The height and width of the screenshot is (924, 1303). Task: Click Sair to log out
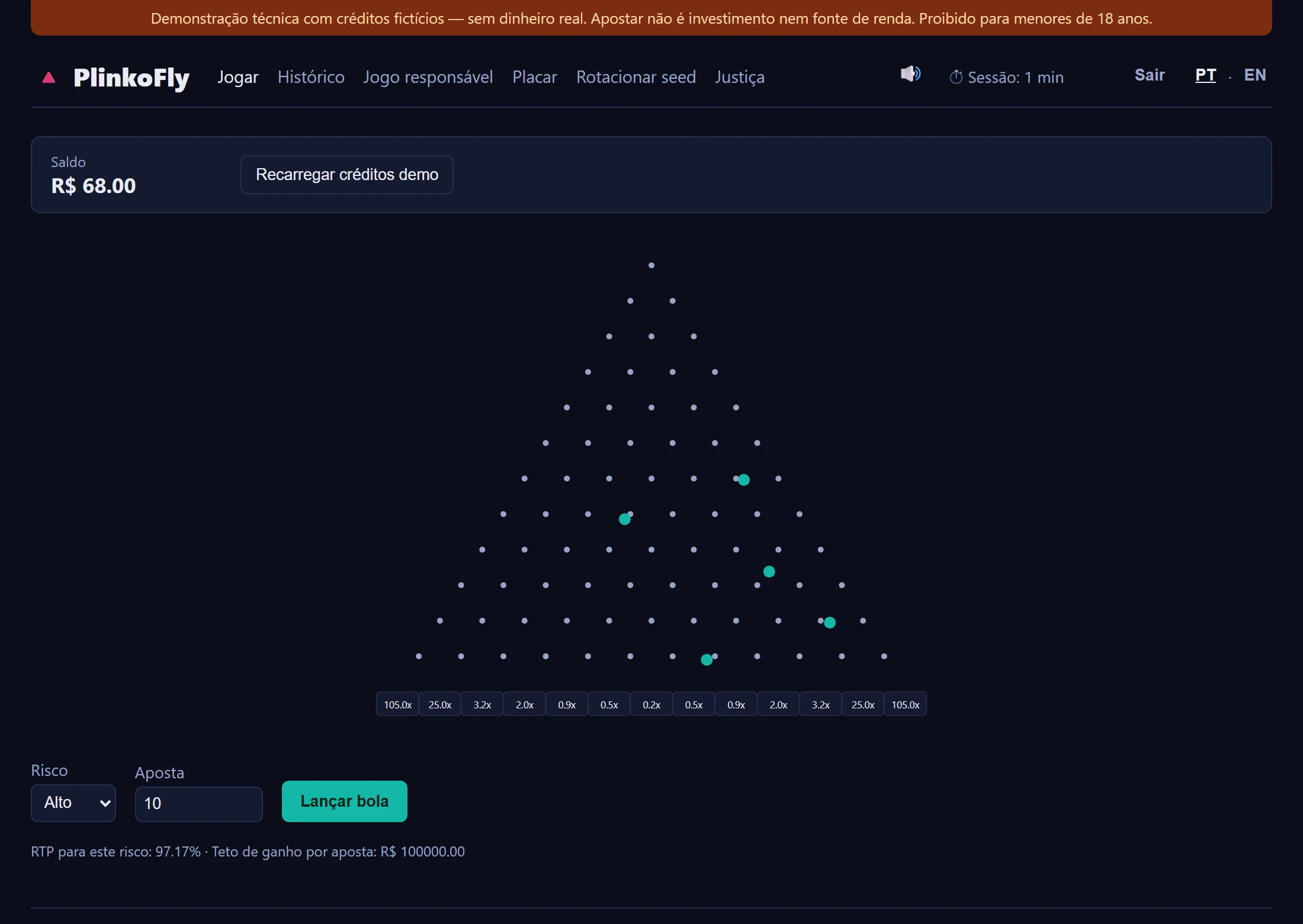click(x=1150, y=75)
